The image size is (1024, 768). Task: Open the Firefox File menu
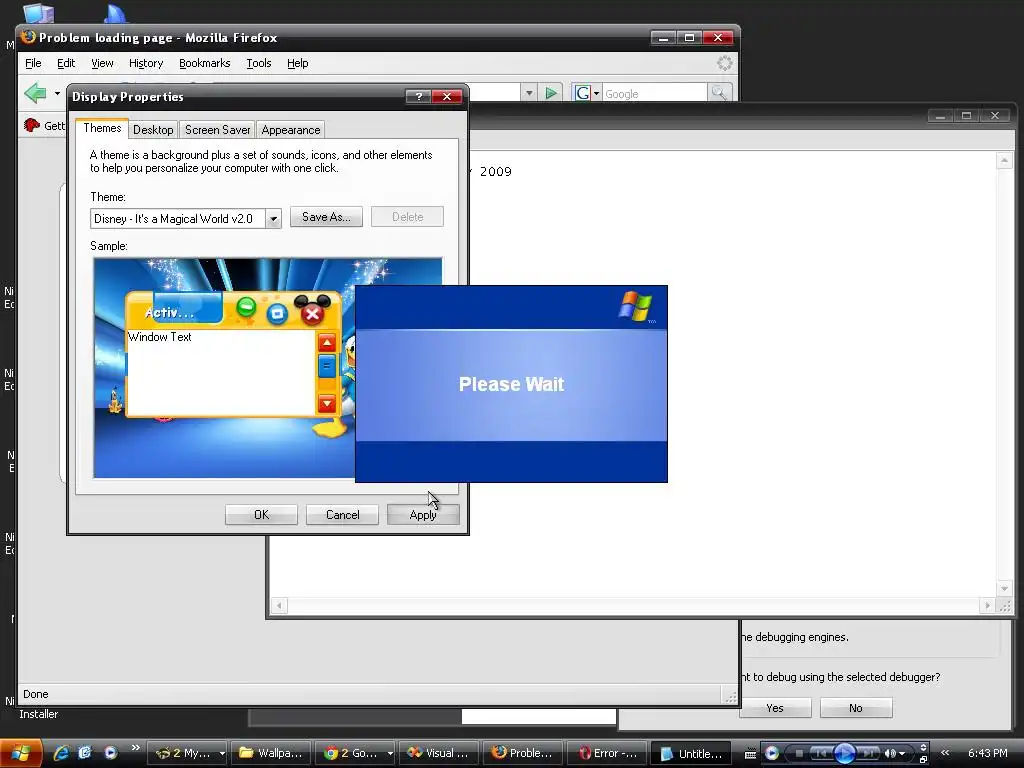(x=33, y=63)
